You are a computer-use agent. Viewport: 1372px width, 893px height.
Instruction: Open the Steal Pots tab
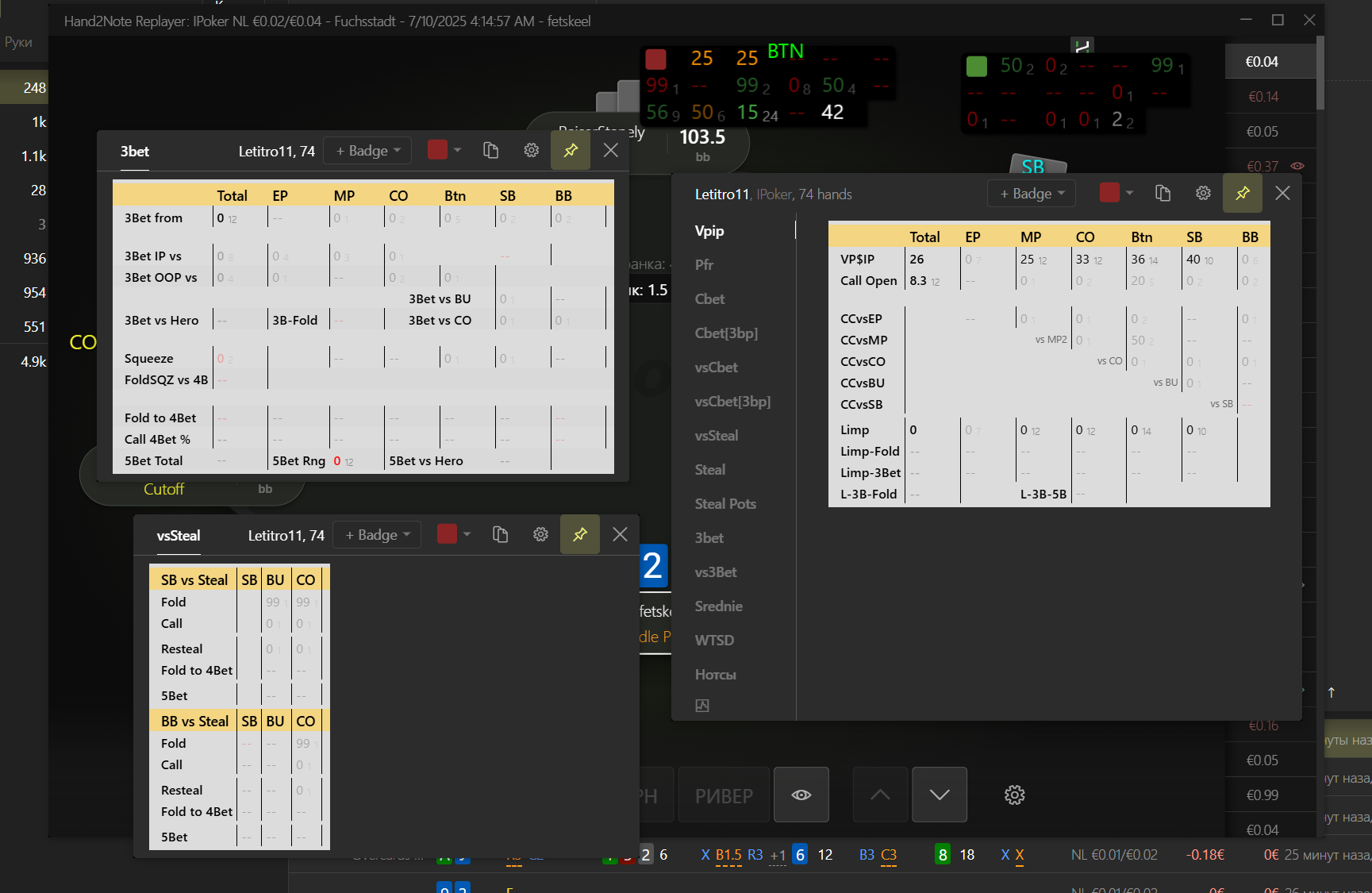click(725, 504)
